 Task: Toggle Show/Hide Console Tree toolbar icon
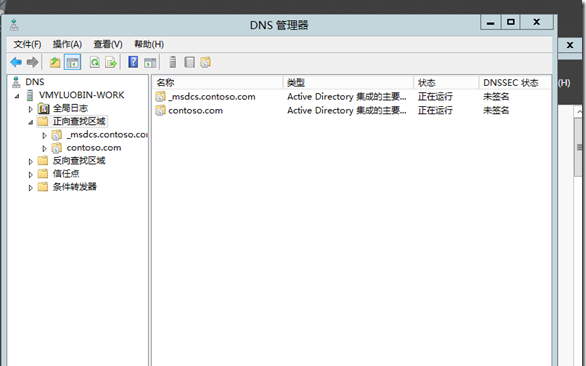(73, 62)
